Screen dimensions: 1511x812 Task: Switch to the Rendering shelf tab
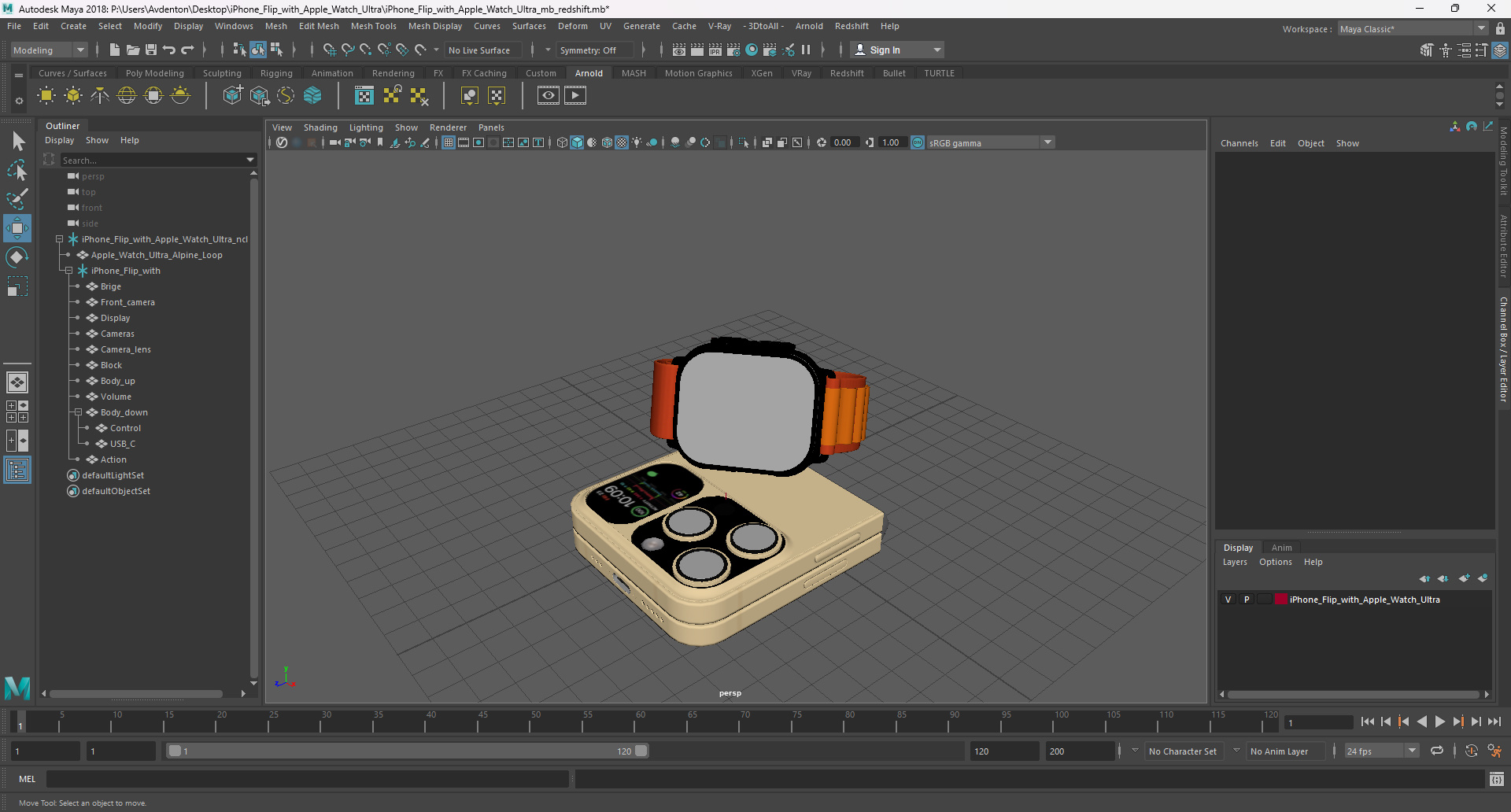[x=393, y=73]
